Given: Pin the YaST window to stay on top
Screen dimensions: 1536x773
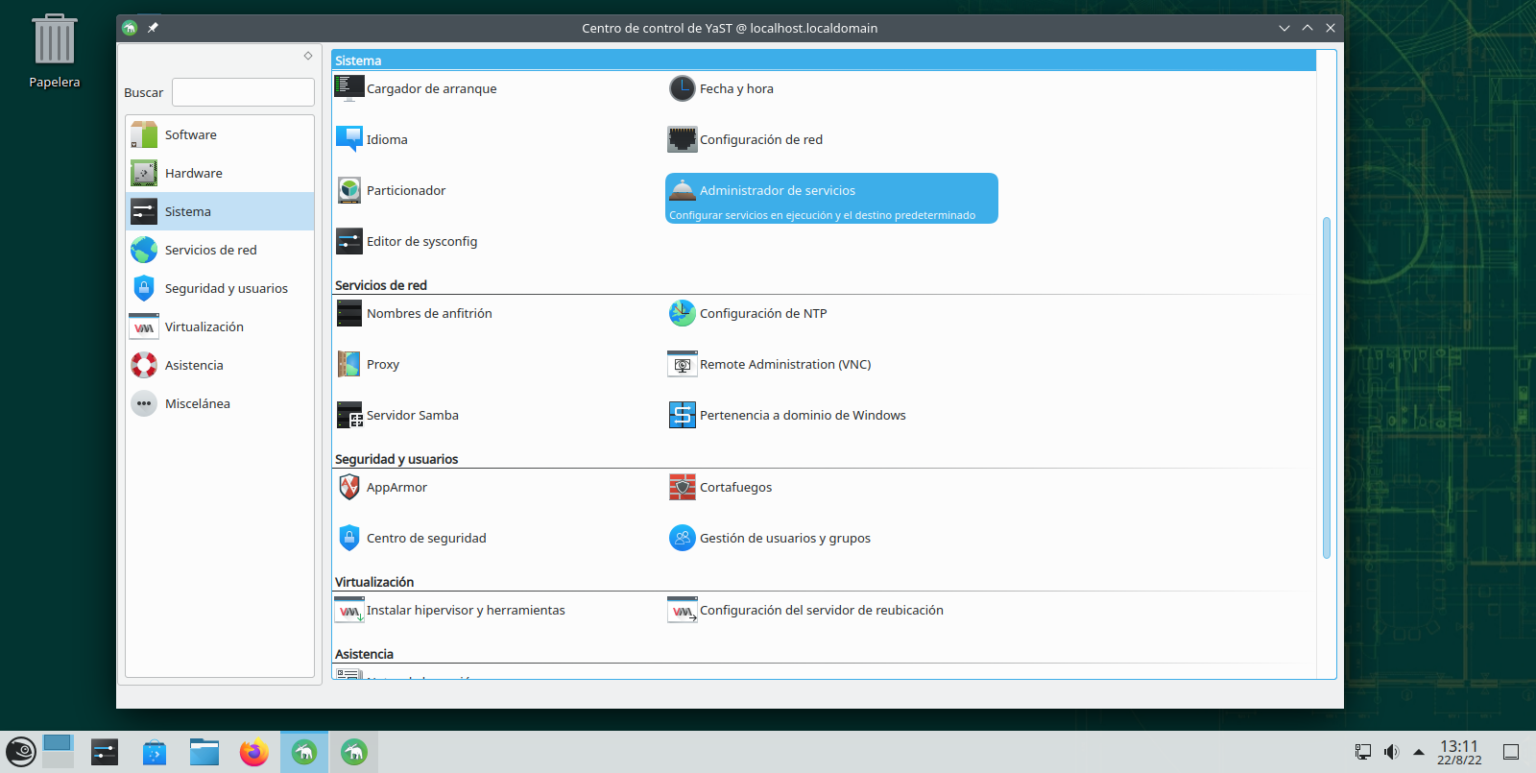Looking at the screenshot, I should click(x=152, y=27).
